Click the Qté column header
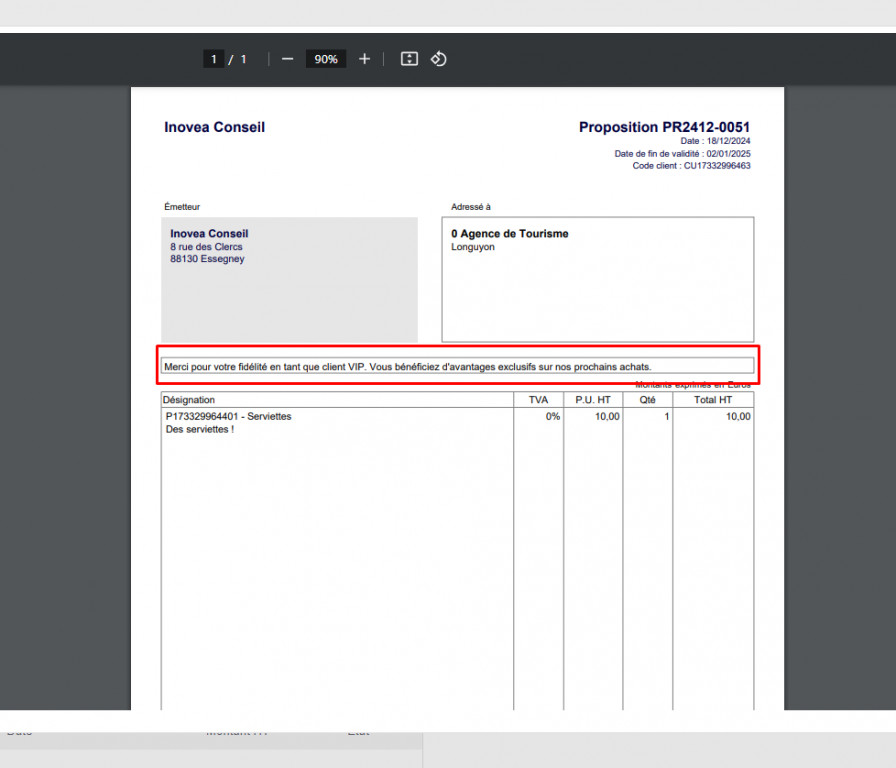The height and width of the screenshot is (768, 896). pyautogui.click(x=647, y=400)
